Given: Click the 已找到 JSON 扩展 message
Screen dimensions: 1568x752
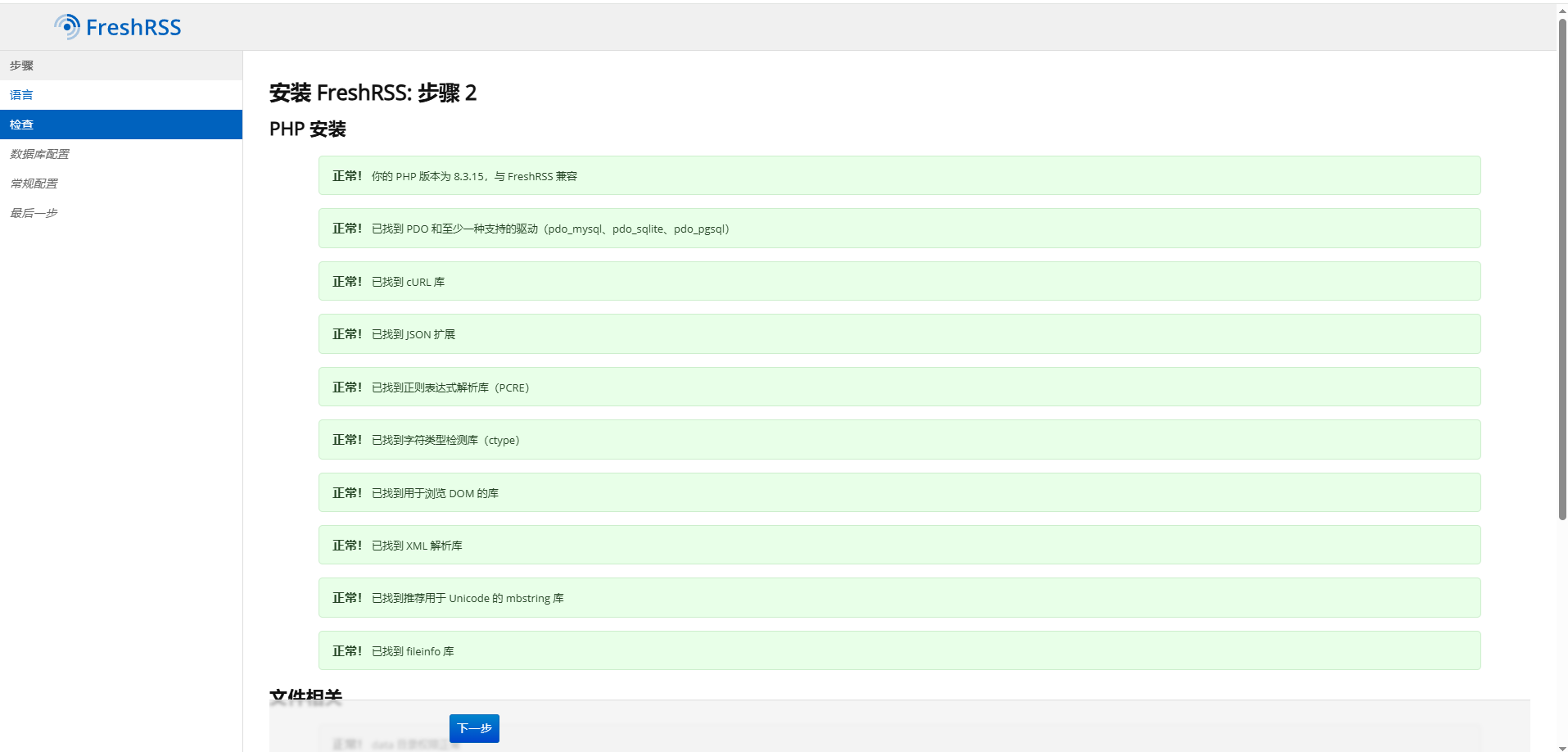Looking at the screenshot, I should coord(899,334).
